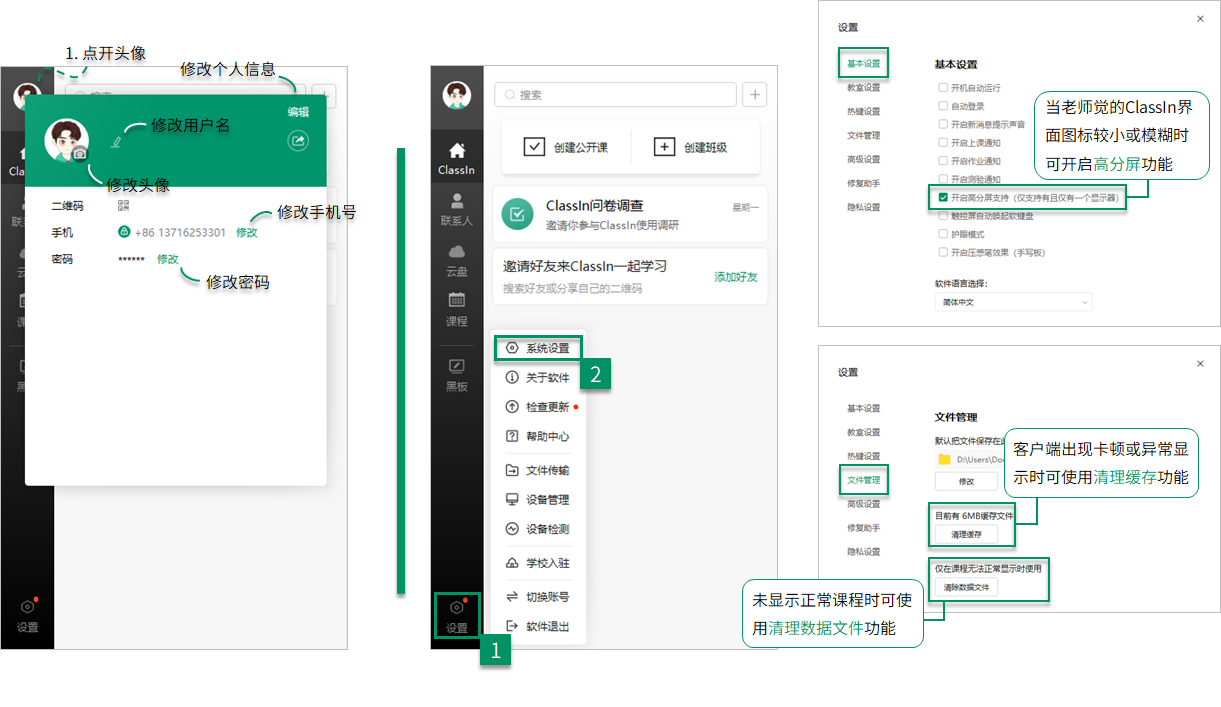The image size is (1221, 707).
Task: Select 关于软件 from the popup menu
Action: (x=538, y=378)
